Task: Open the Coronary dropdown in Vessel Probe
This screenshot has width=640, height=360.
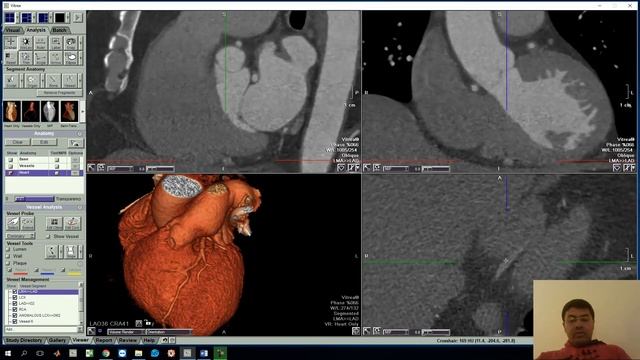Action: 21,236
